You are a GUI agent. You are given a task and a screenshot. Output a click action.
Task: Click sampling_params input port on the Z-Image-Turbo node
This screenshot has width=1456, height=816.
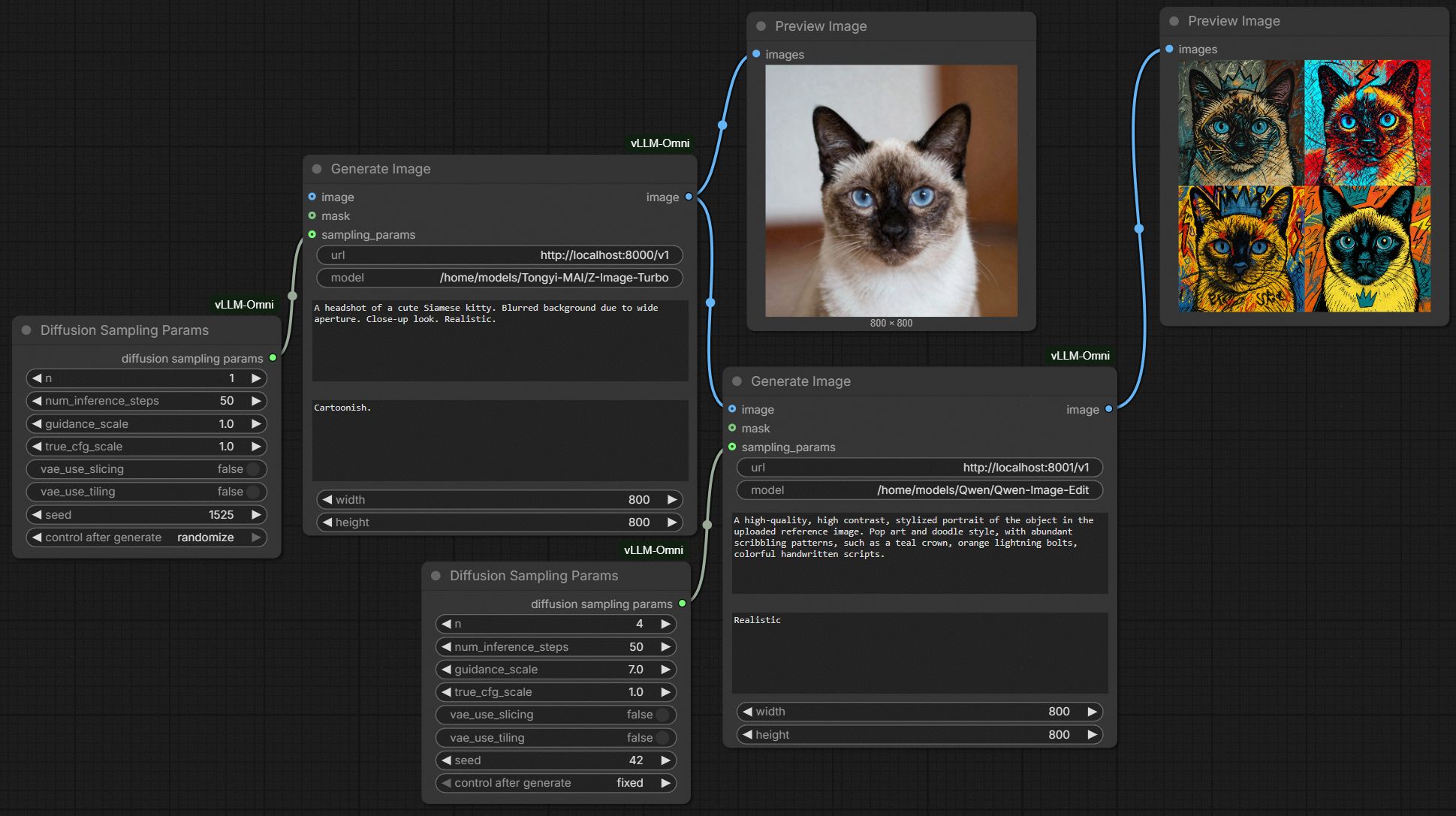(x=312, y=234)
